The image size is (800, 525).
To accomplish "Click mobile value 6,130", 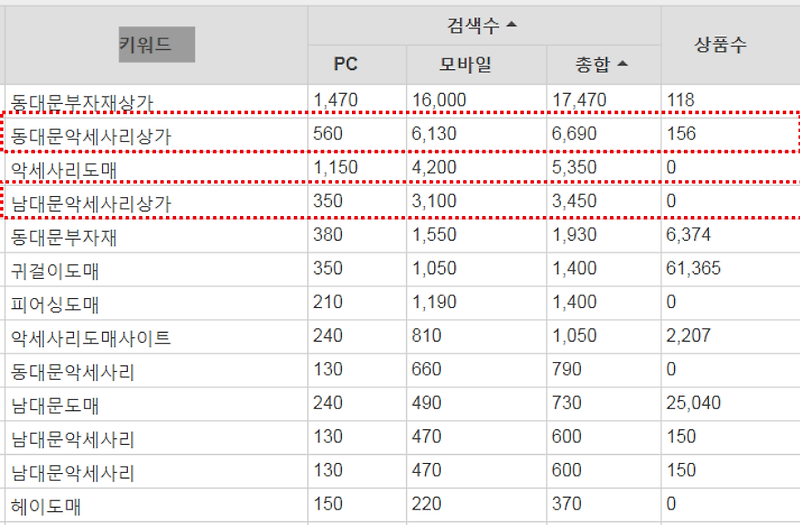I will 434,134.
